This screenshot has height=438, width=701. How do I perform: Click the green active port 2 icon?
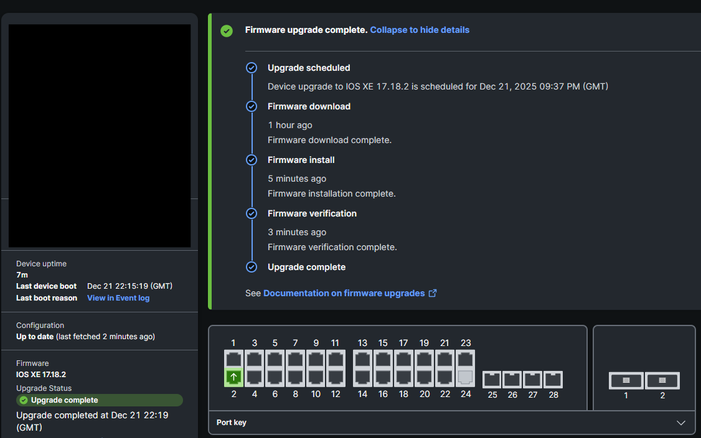pos(234,377)
